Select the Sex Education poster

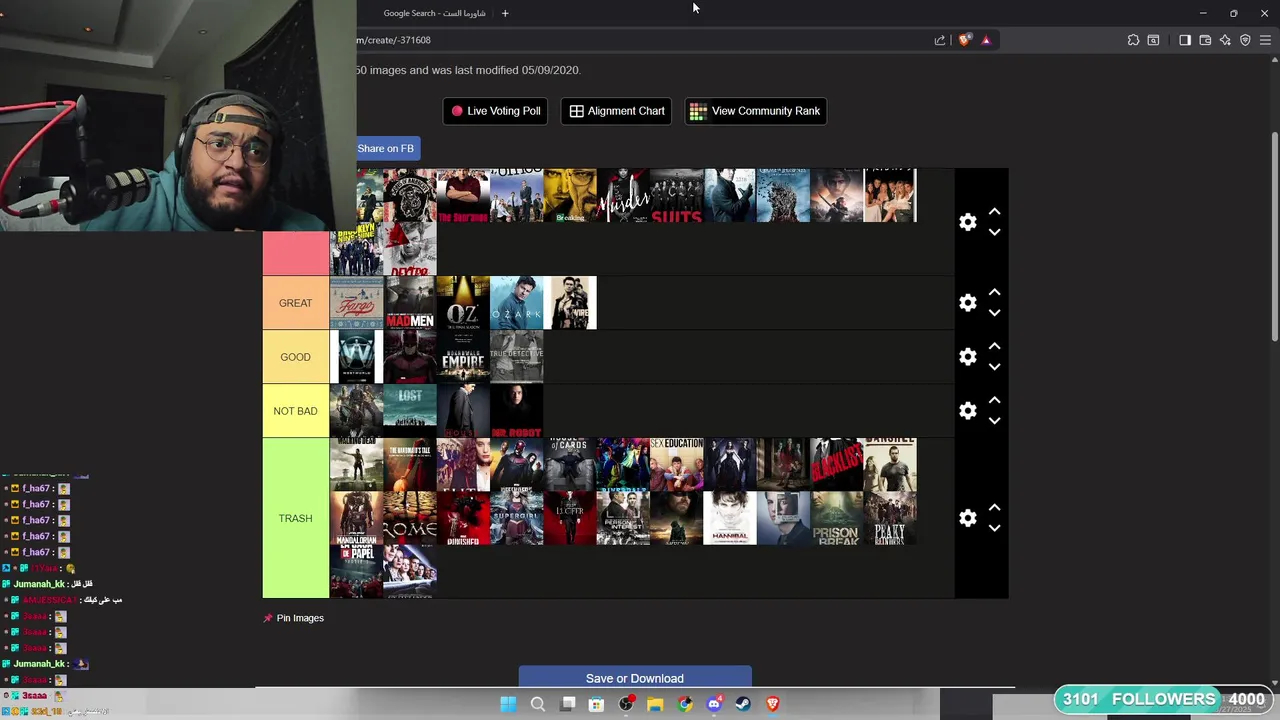coord(677,465)
